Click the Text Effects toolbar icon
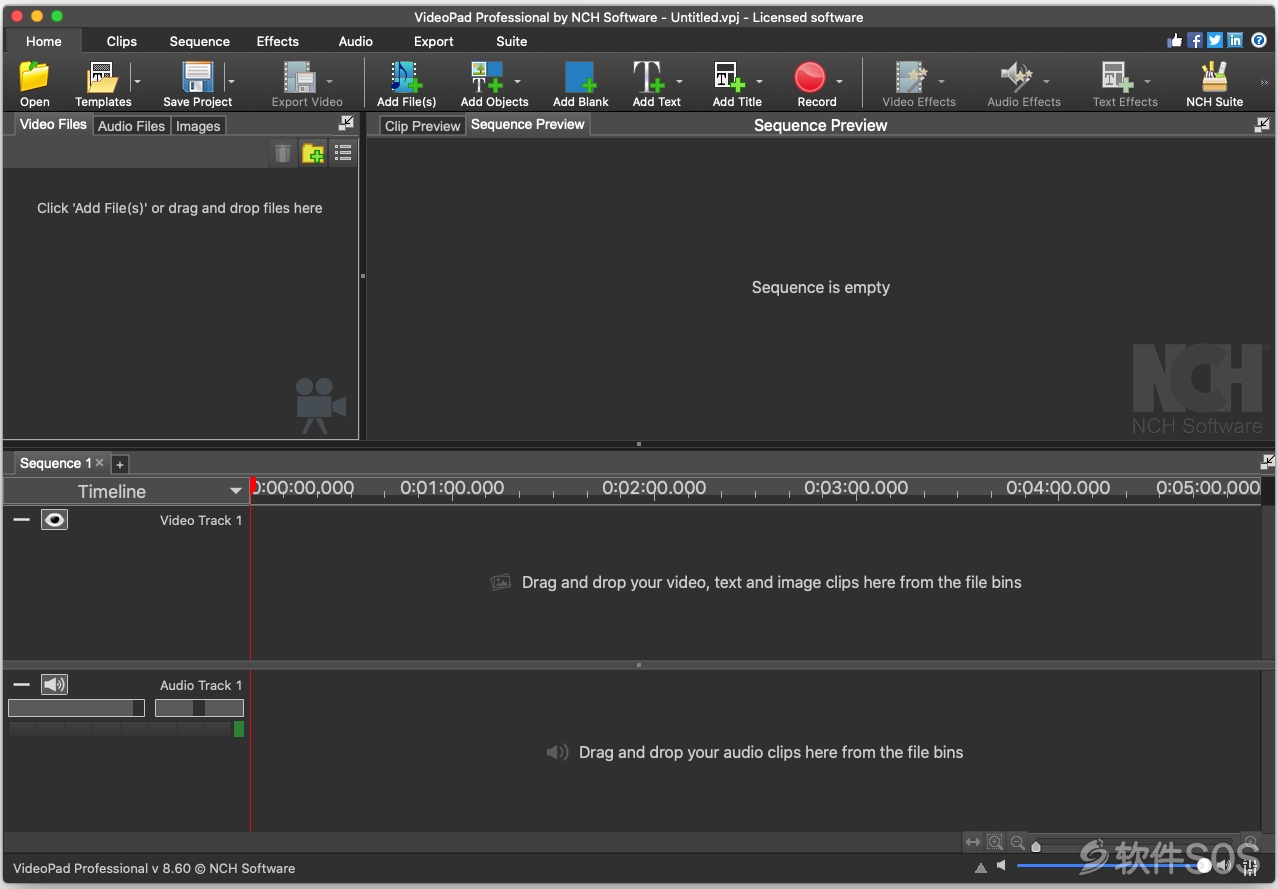 pos(1117,77)
